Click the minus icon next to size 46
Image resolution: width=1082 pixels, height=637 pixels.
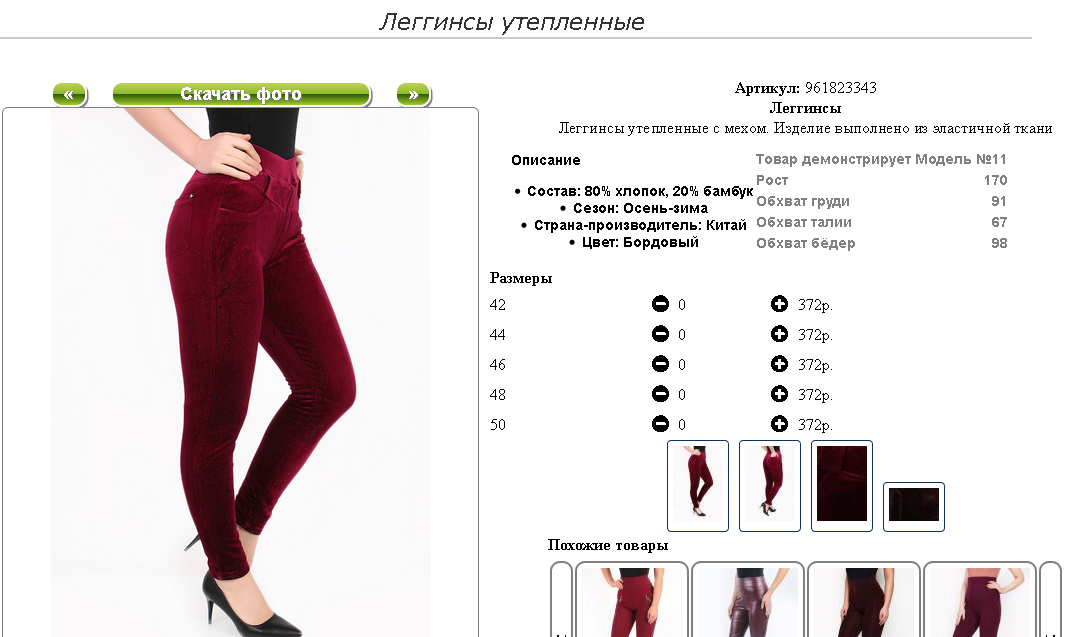pyautogui.click(x=660, y=364)
